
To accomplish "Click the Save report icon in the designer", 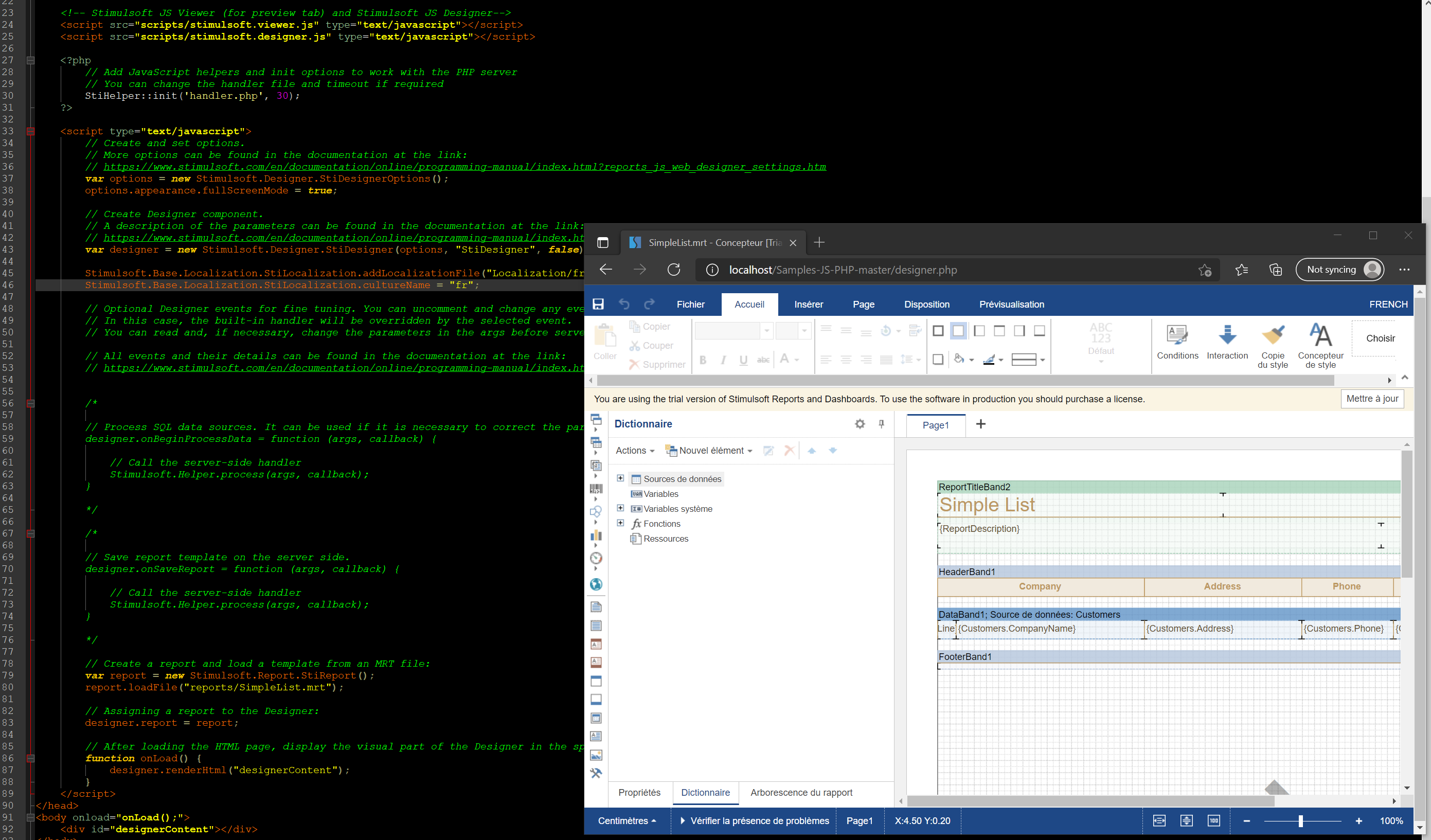I will pos(598,304).
